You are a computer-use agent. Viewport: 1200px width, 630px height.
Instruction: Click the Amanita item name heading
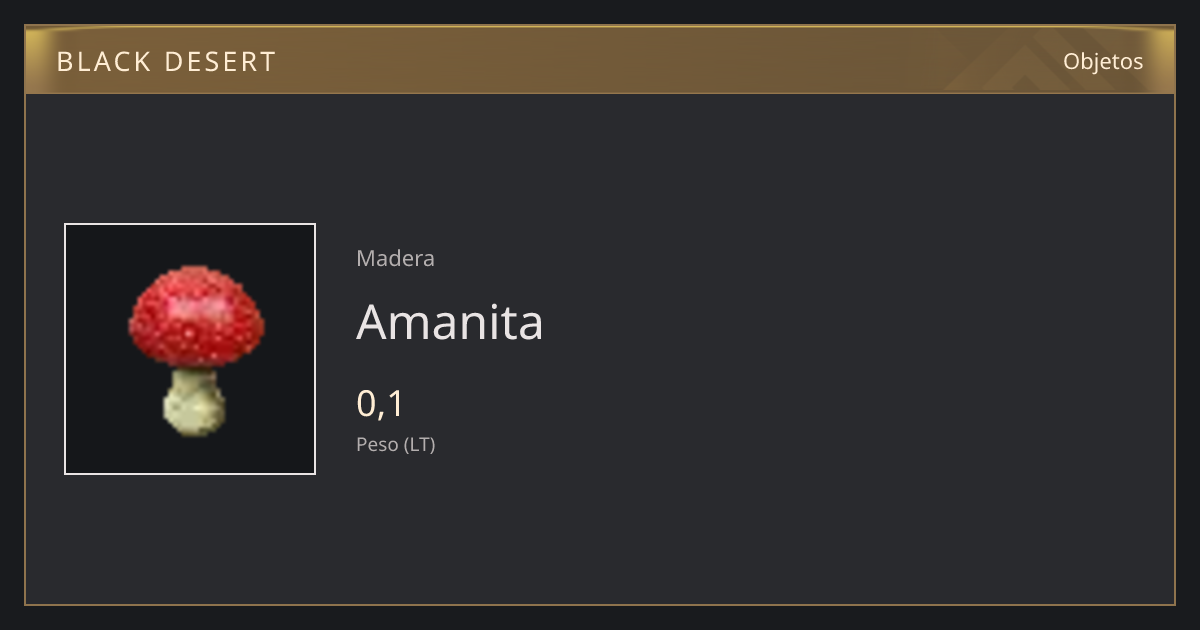(x=450, y=322)
